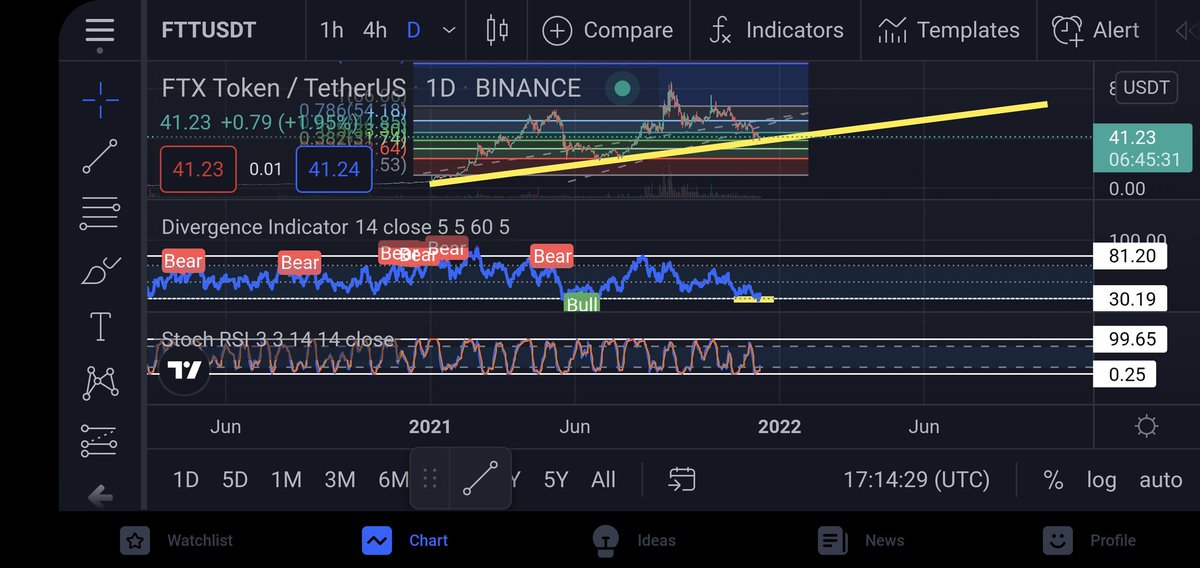Select the brush drawing tool
The width and height of the screenshot is (1200, 568).
coord(100,270)
